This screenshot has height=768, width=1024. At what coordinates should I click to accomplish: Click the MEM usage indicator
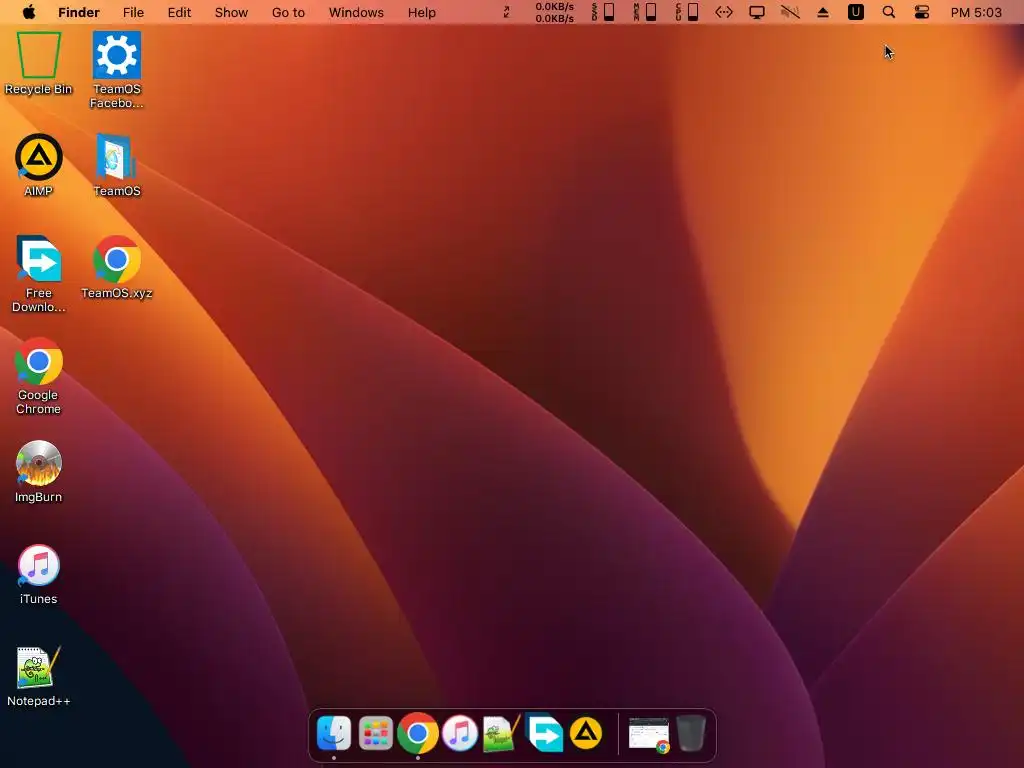(645, 12)
